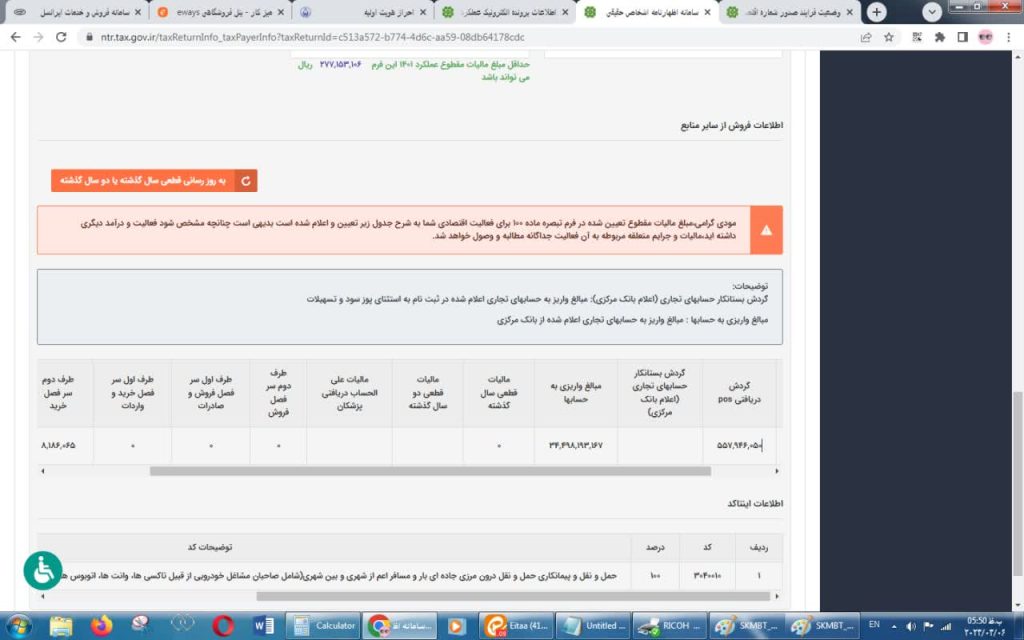Bookmark this page with the star icon
This screenshot has height=640, width=1024.
pos(889,37)
